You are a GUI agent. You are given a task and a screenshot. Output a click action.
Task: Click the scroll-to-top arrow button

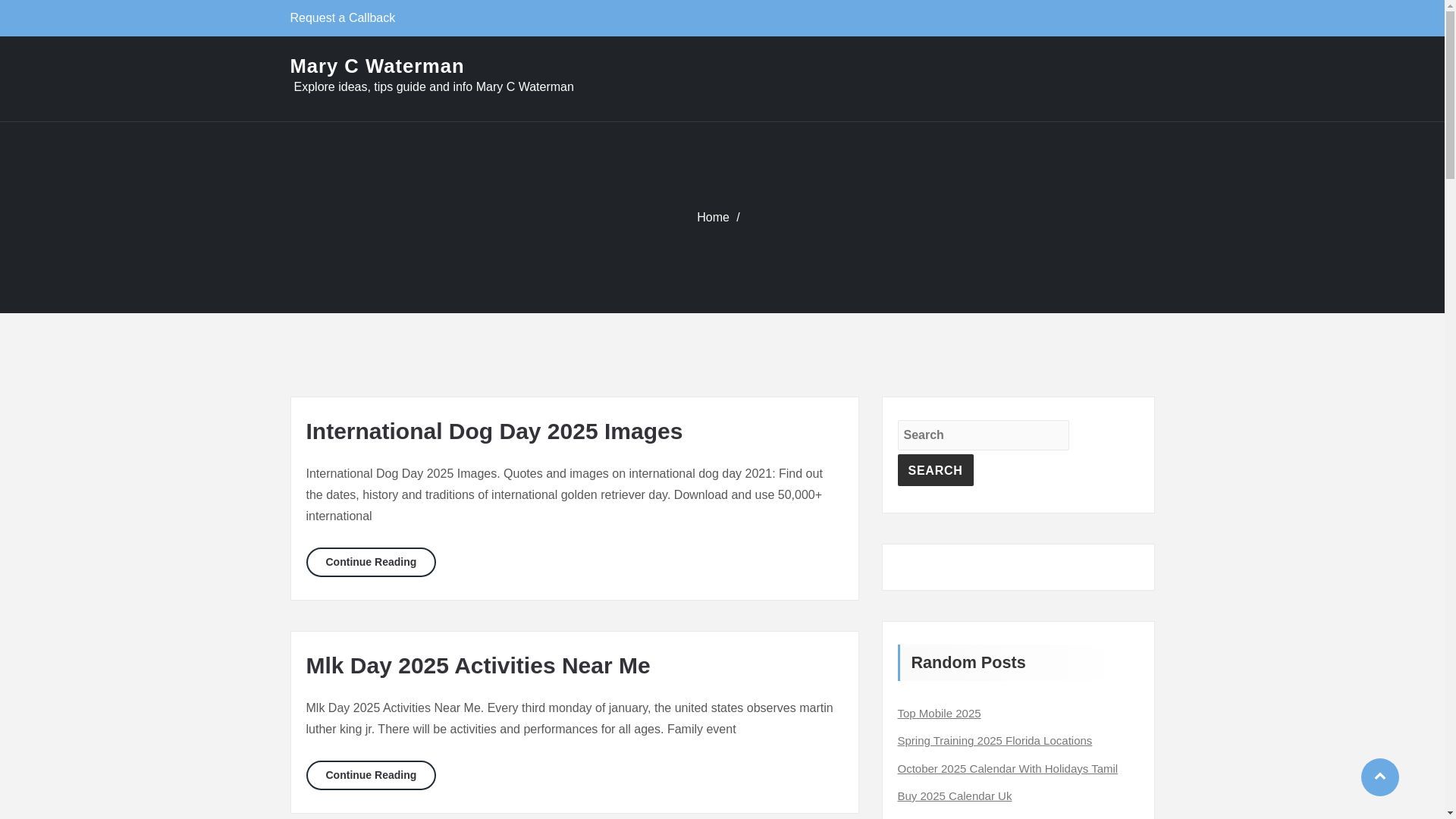1379,777
